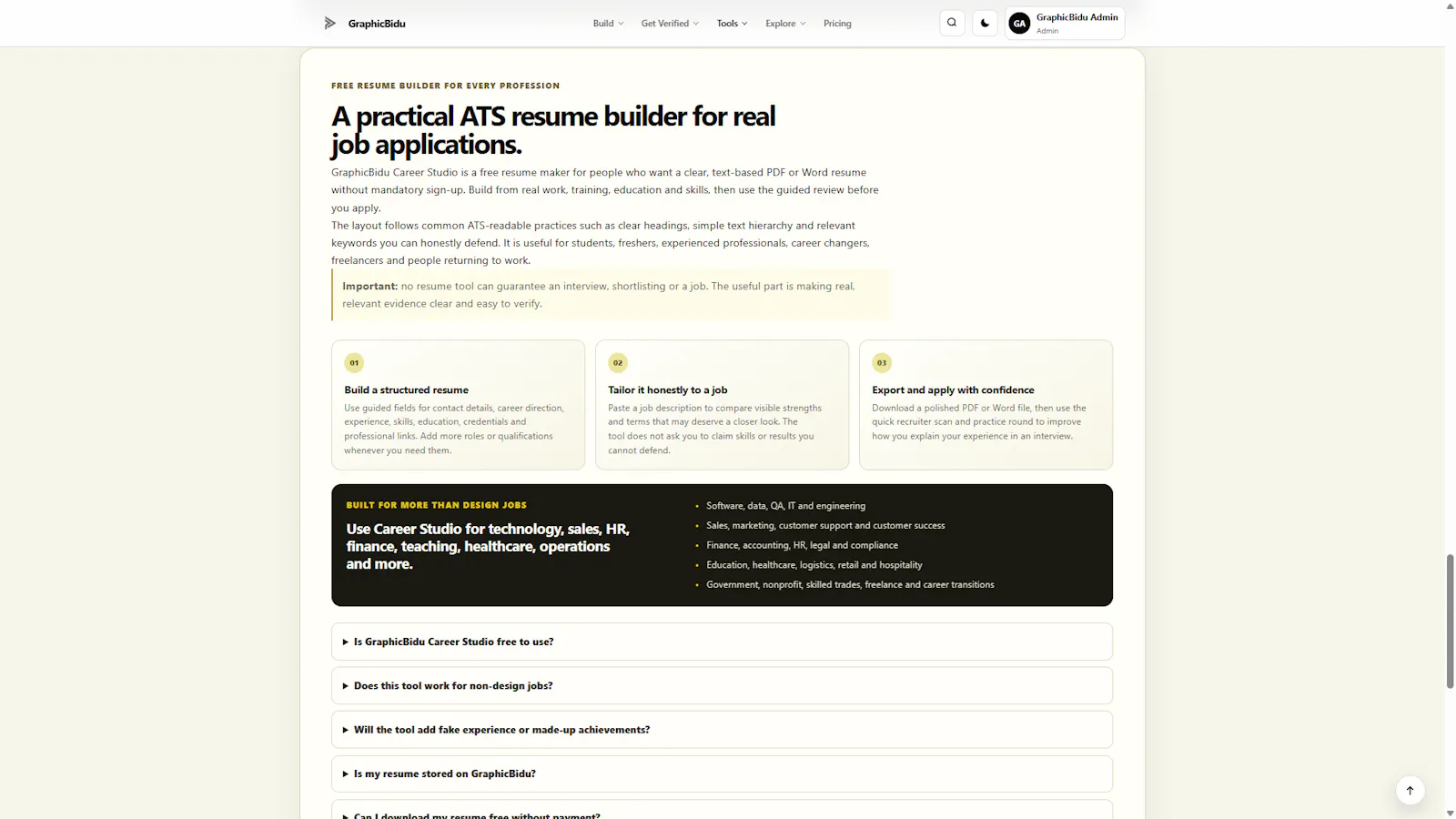Click the 02 step badge

pyautogui.click(x=618, y=362)
